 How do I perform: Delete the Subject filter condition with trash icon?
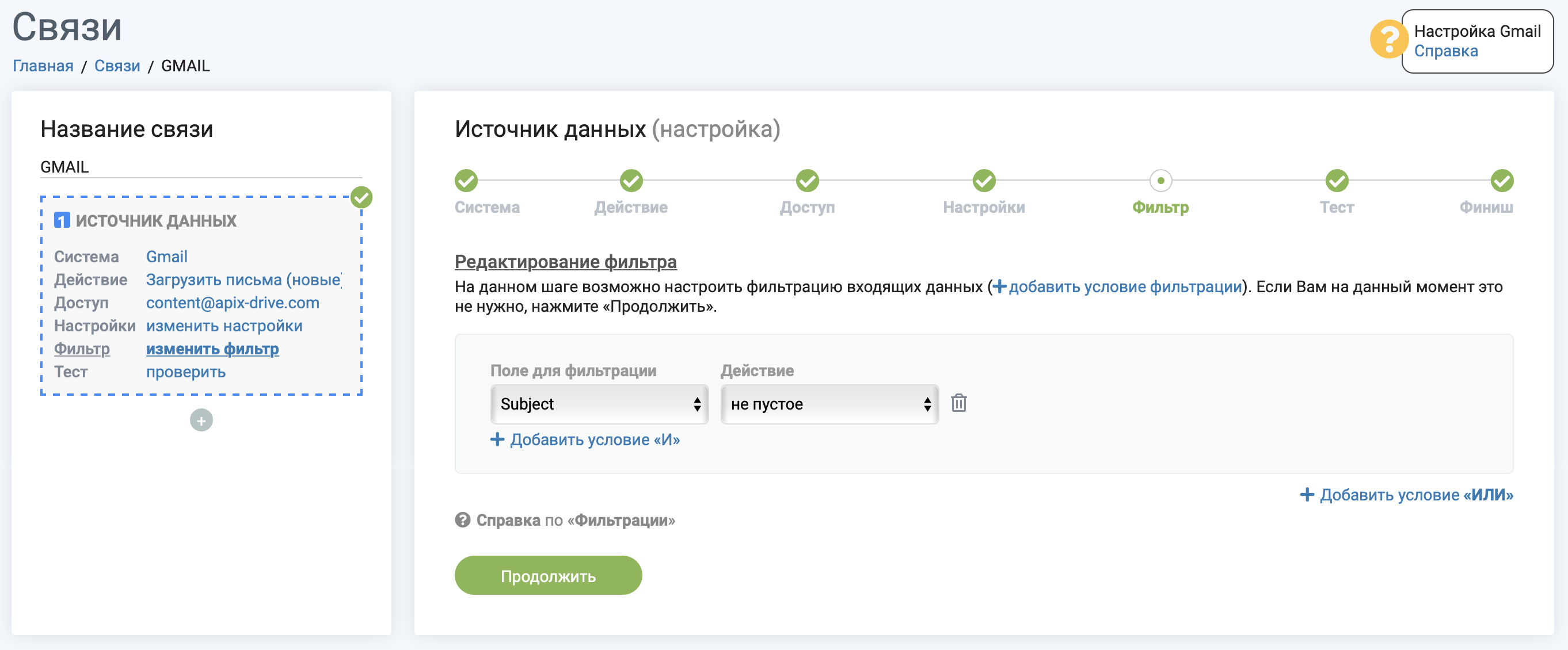point(958,403)
